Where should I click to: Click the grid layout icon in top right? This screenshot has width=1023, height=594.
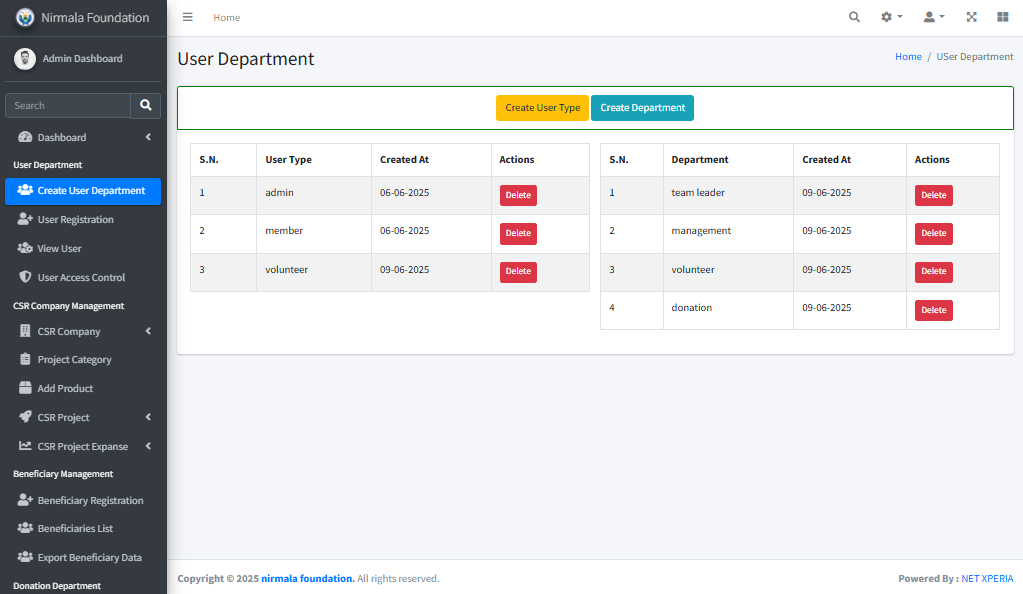[1002, 17]
